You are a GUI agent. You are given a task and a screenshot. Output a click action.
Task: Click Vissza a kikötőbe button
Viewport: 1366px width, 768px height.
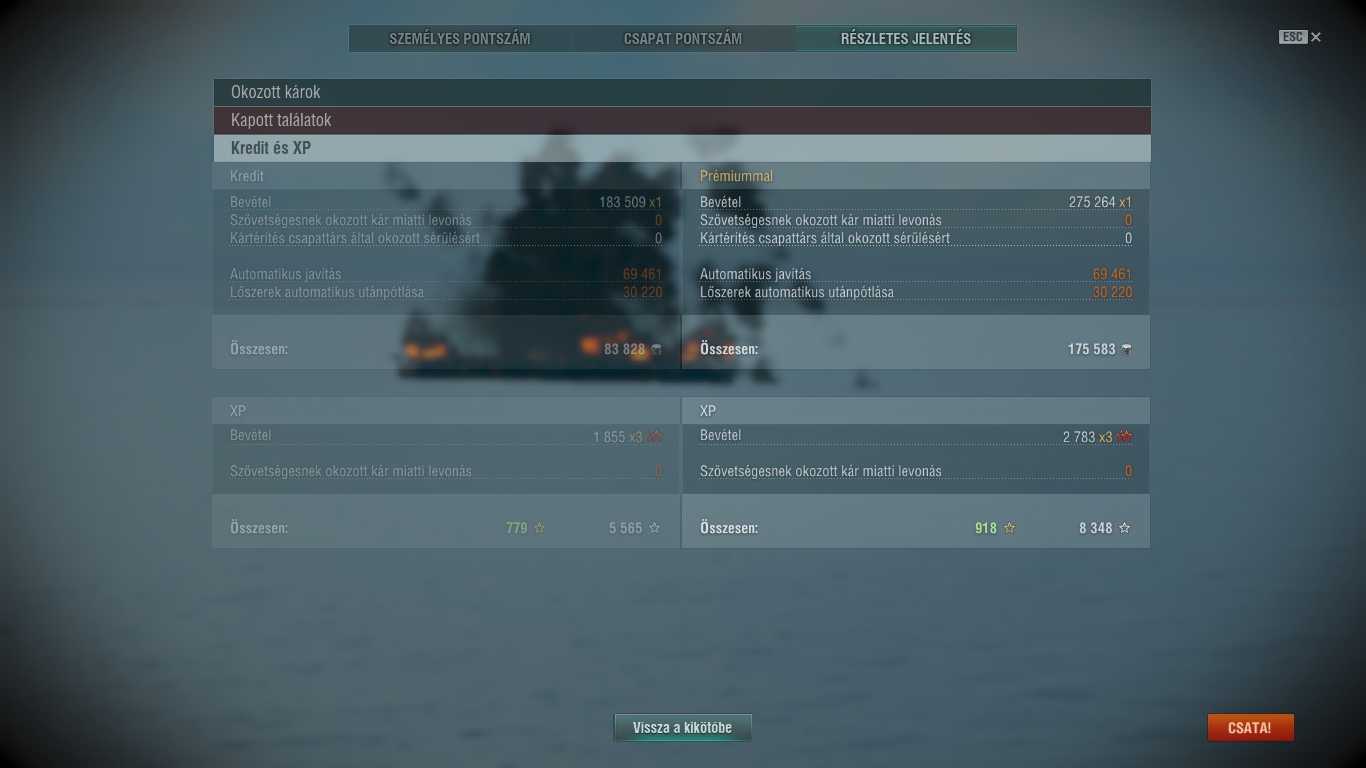[682, 728]
